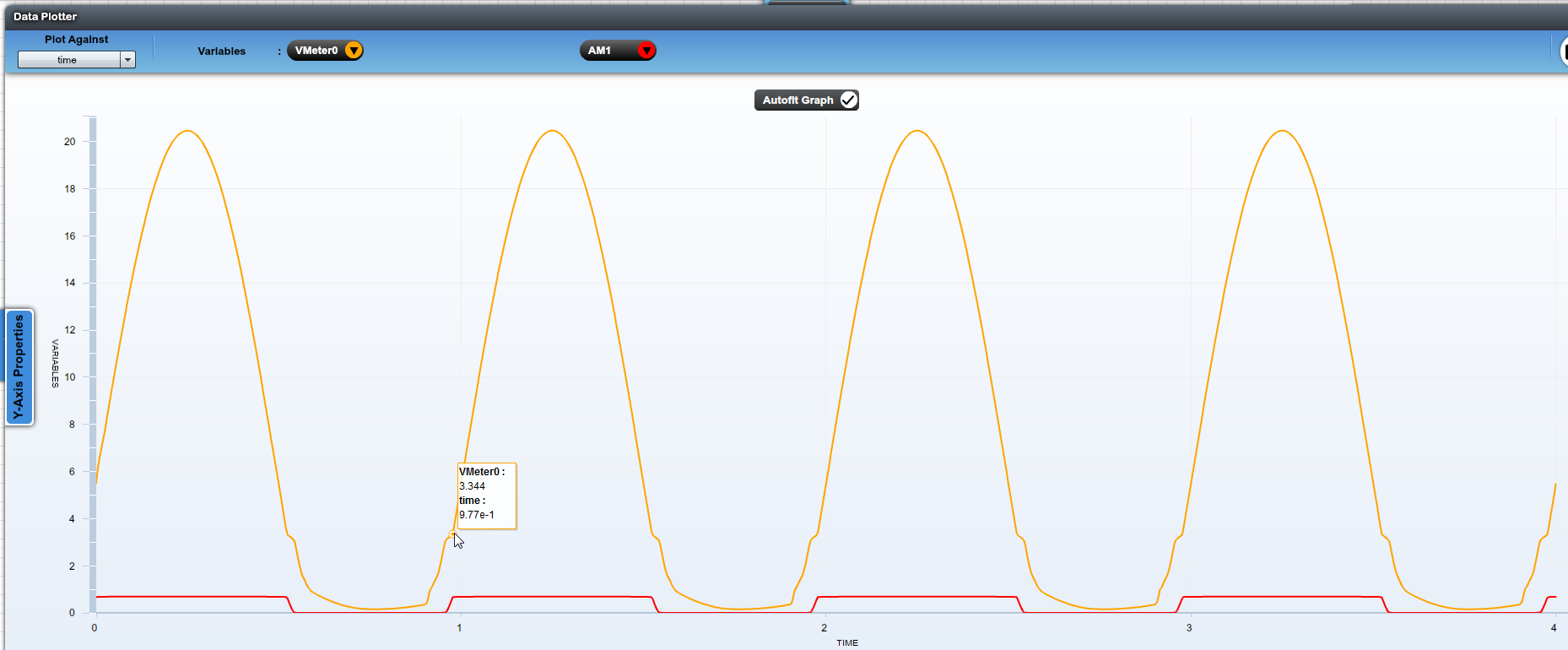Click the Data Plotter title text
This screenshot has height=650, width=1568.
pyautogui.click(x=45, y=16)
